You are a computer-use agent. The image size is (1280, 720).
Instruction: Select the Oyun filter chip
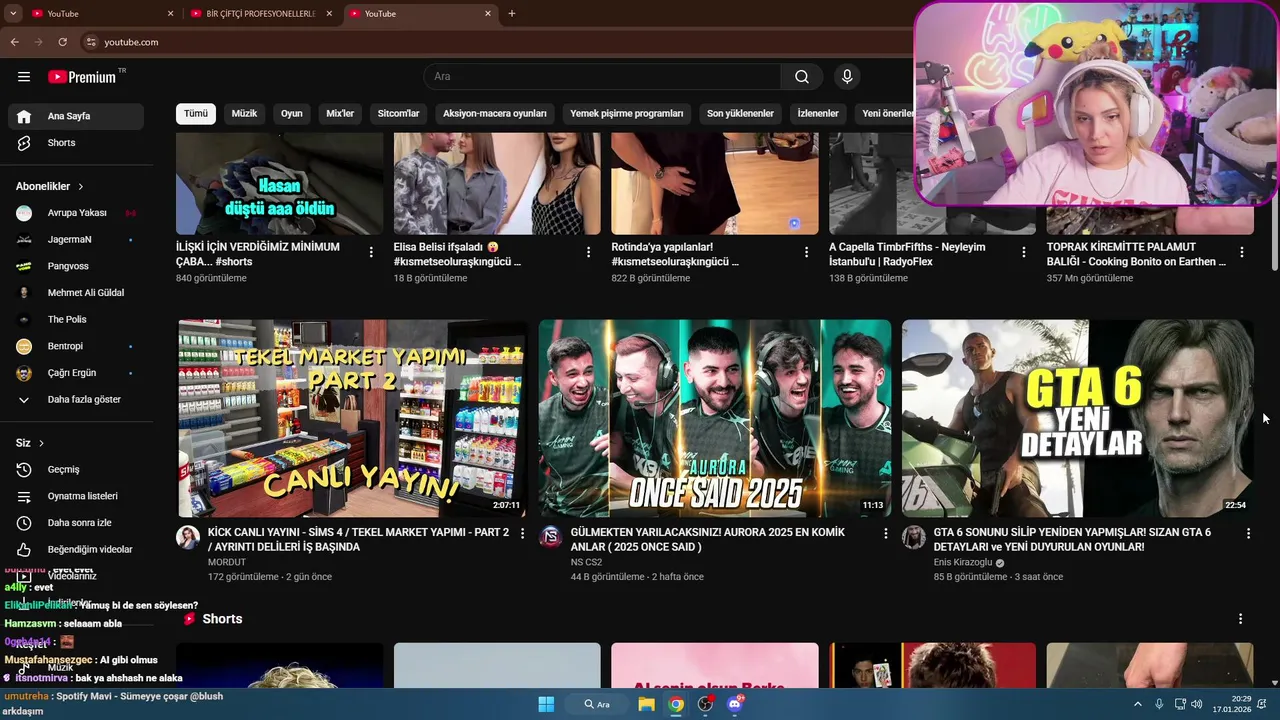coord(291,114)
